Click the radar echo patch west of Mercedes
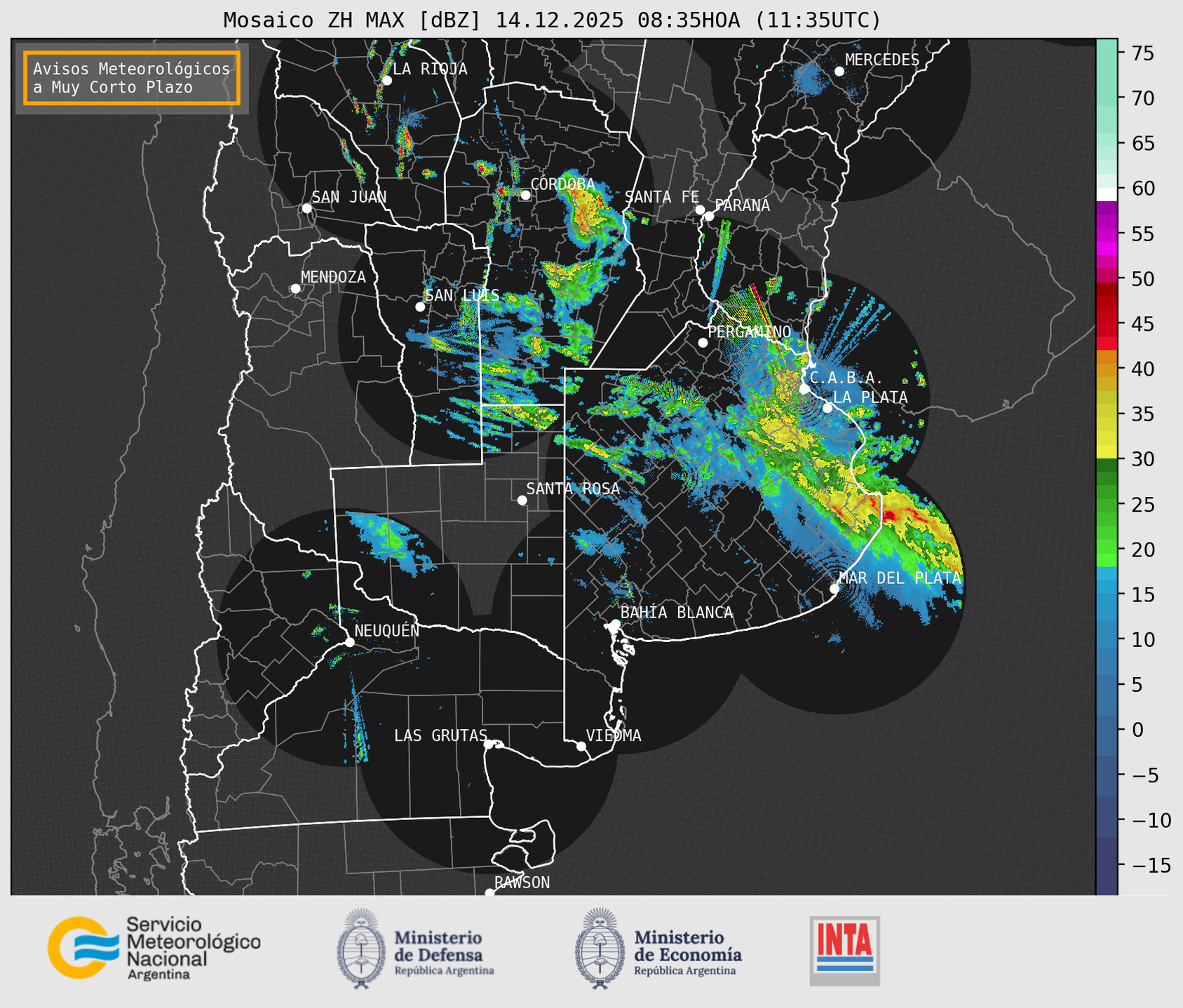1183x1008 pixels. (810, 79)
